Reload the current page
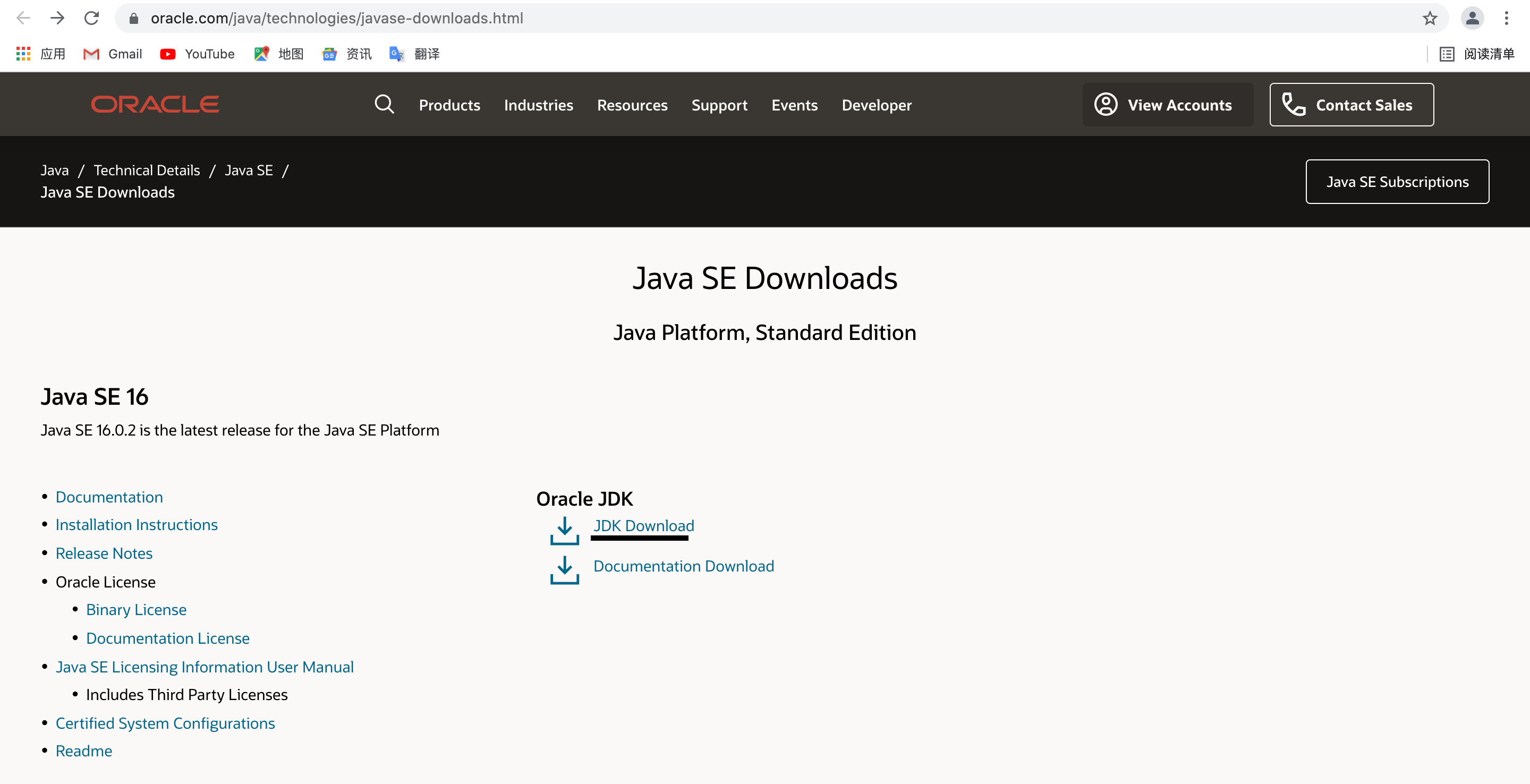 pyautogui.click(x=91, y=19)
